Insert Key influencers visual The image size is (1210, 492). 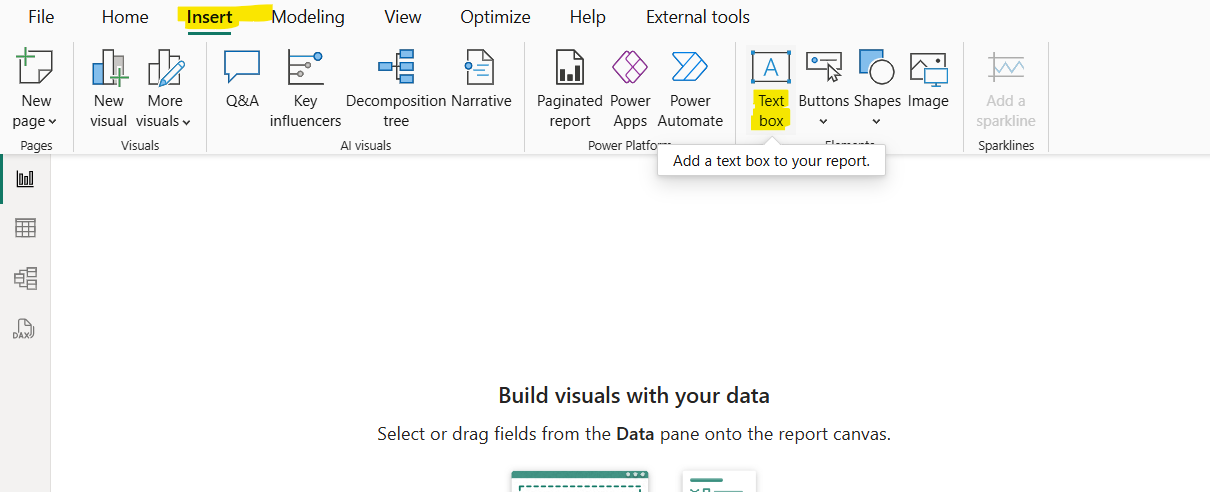(305, 88)
